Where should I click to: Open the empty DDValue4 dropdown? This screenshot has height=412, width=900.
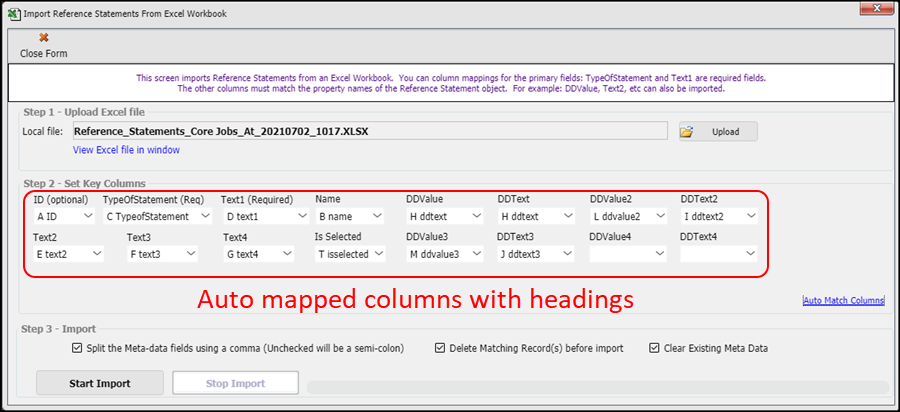[659, 254]
